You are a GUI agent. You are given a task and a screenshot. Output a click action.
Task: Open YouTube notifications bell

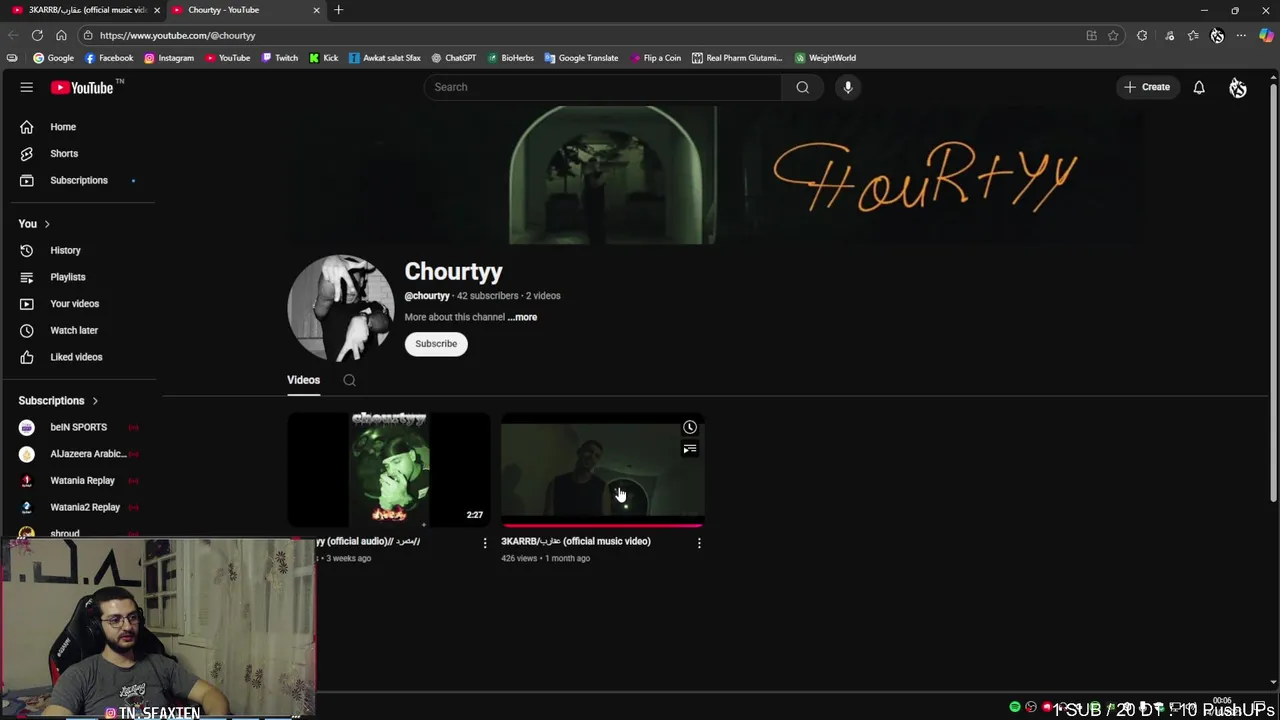(1199, 87)
